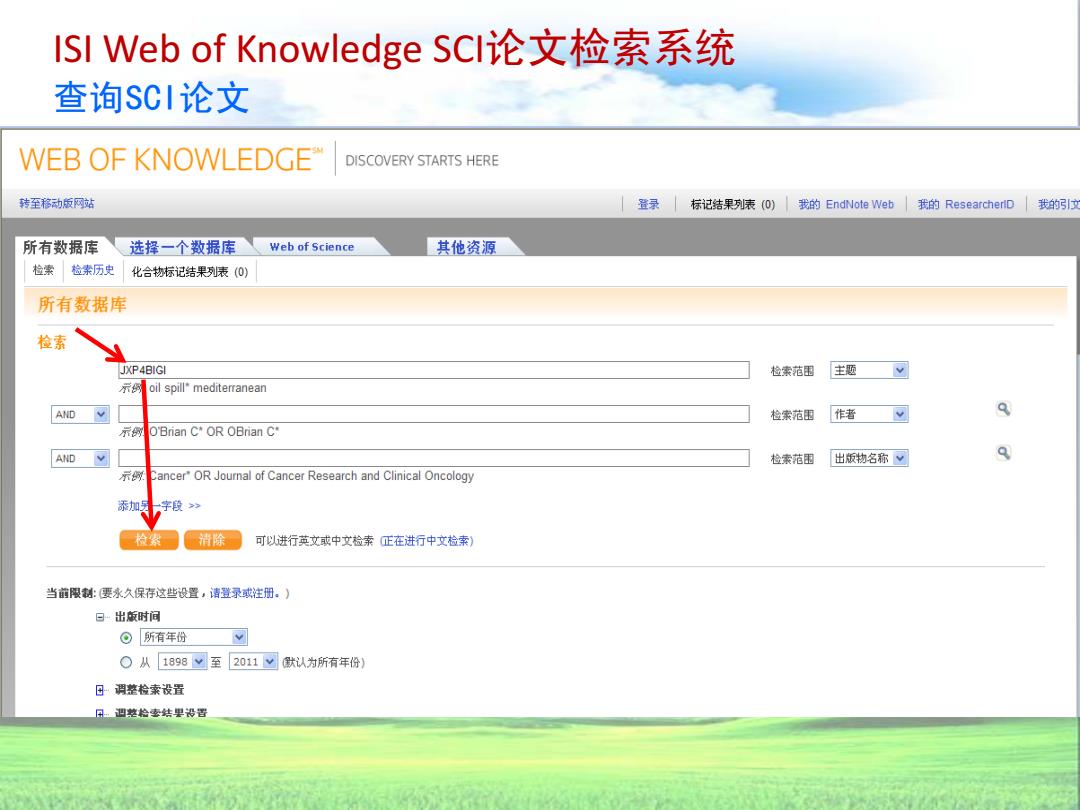
Task: Open the first AND operator dropdown
Action: (80, 415)
